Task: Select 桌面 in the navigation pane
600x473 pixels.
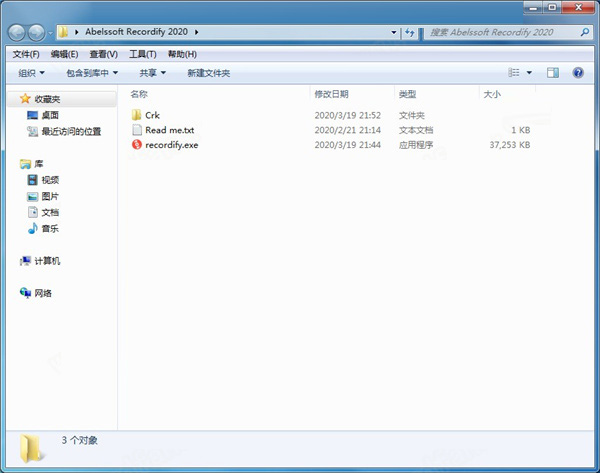Action: click(x=50, y=115)
